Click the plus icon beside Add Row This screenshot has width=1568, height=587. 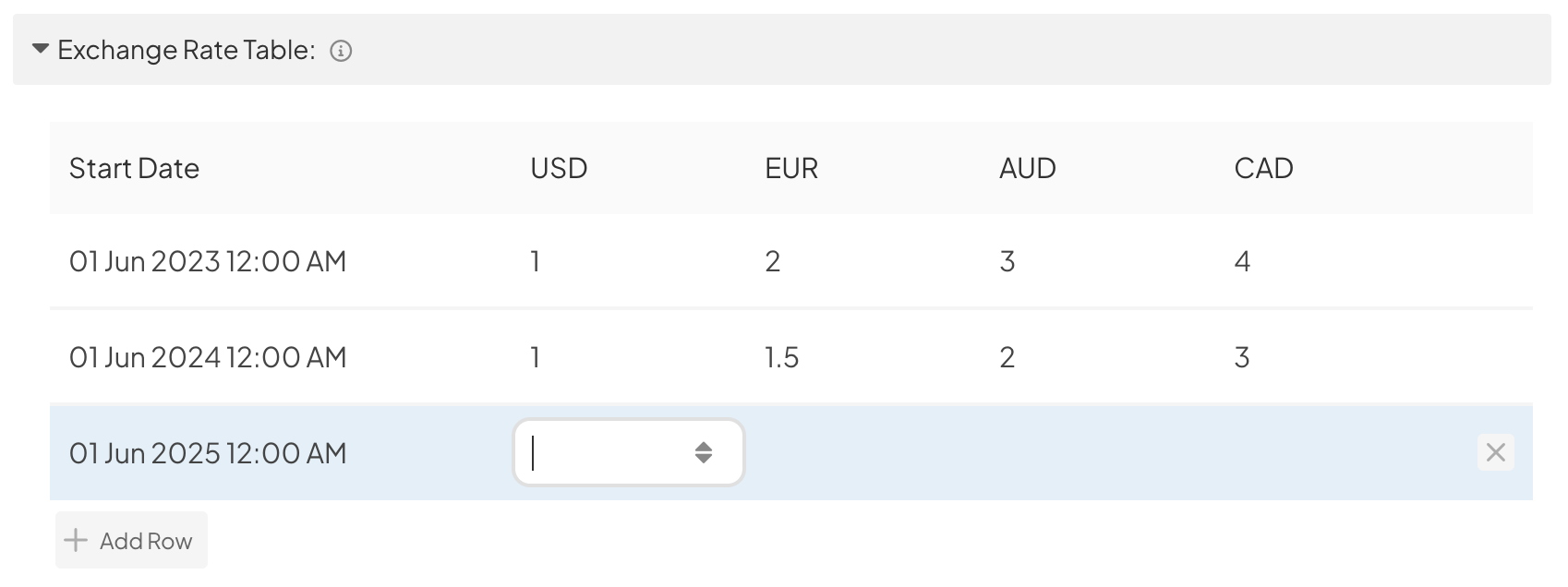coord(76,540)
